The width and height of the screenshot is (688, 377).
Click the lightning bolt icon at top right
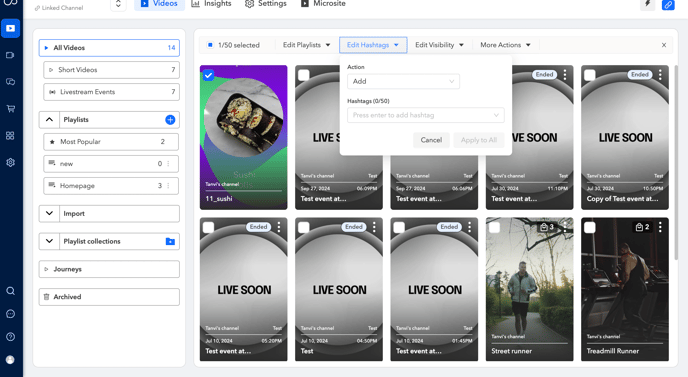[x=647, y=4]
